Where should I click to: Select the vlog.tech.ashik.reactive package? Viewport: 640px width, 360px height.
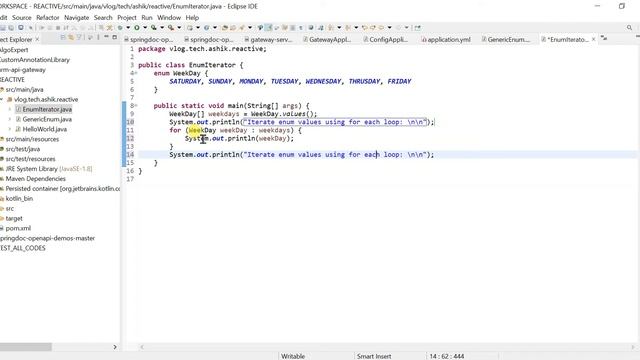pyautogui.click(x=46, y=100)
